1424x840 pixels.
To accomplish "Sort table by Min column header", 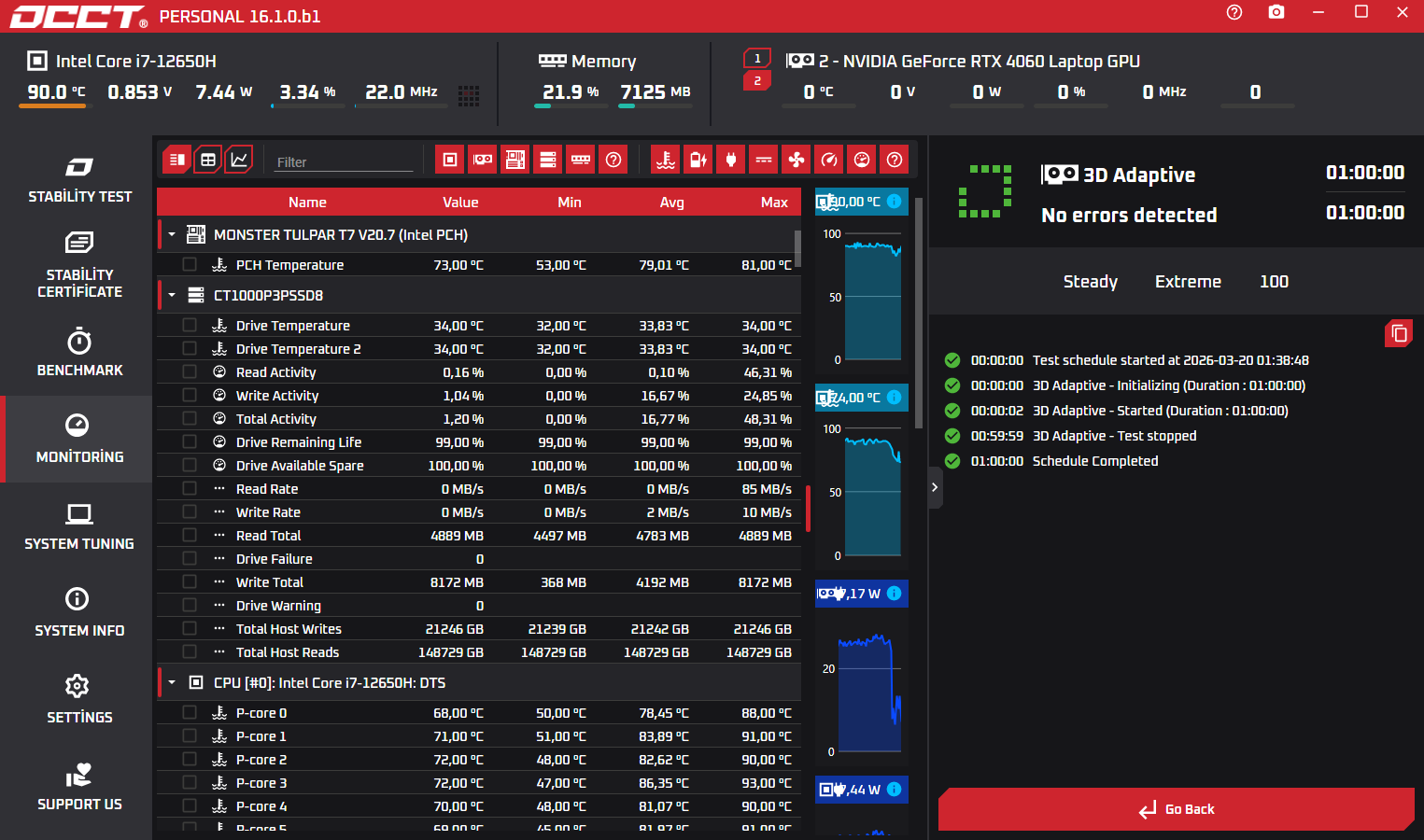I will click(570, 203).
